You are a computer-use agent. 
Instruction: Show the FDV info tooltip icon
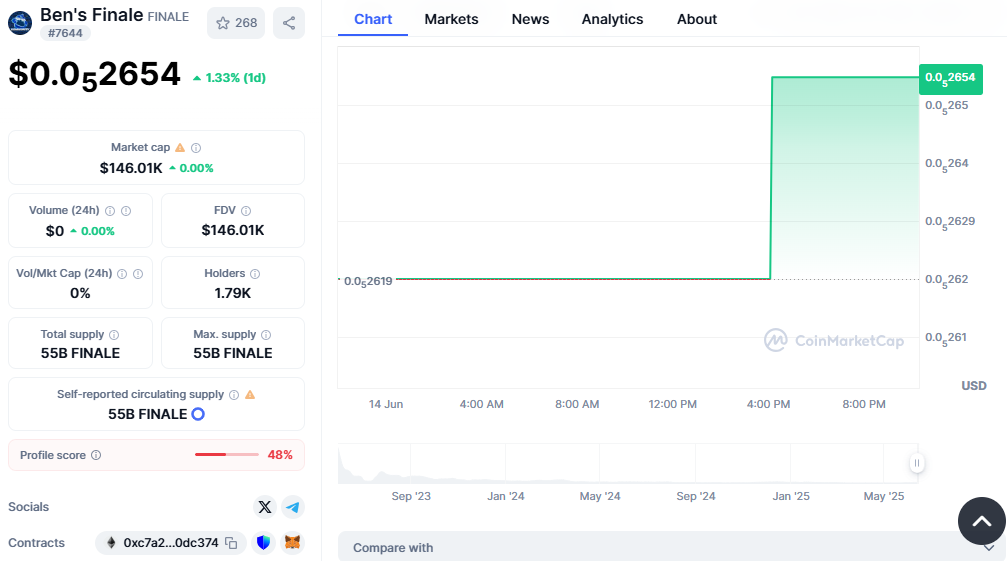(x=246, y=211)
